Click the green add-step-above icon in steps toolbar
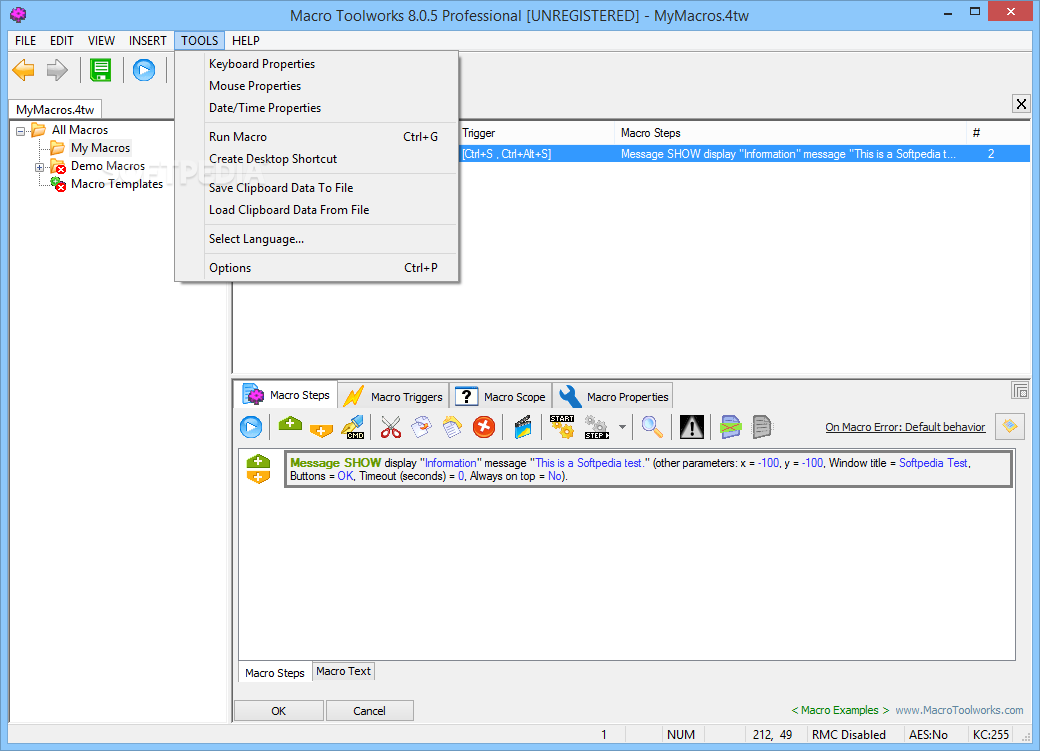1040x751 pixels. (x=290, y=424)
